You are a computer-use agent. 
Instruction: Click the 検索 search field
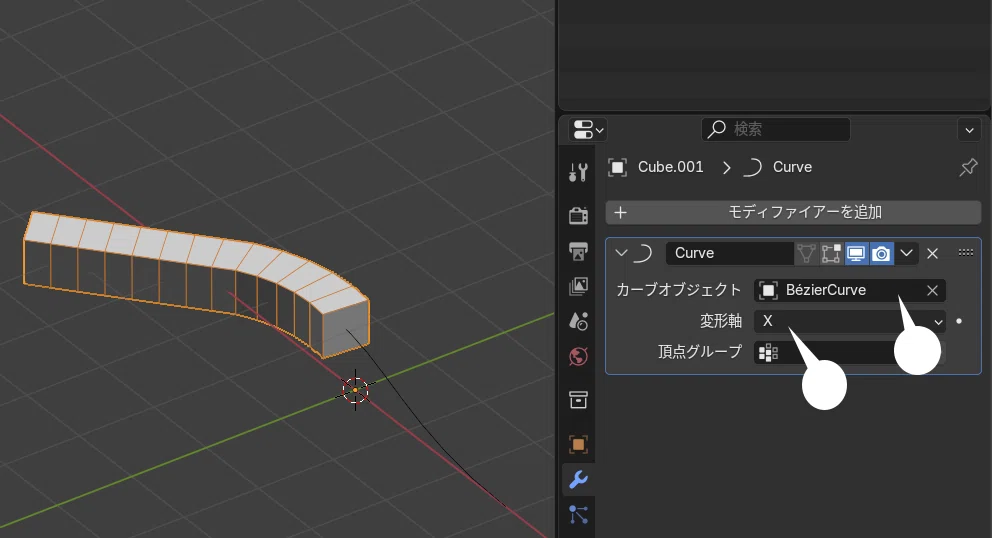coord(776,129)
